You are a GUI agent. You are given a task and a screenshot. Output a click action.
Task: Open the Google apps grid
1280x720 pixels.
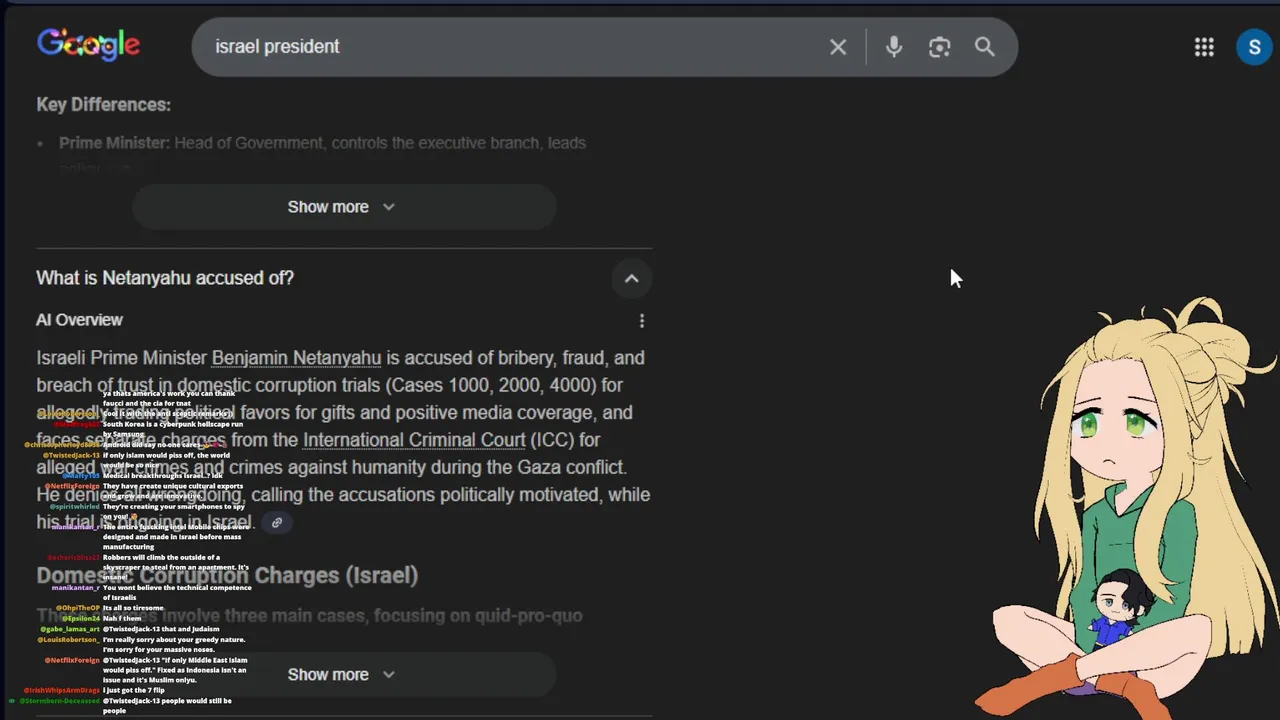click(x=1204, y=47)
